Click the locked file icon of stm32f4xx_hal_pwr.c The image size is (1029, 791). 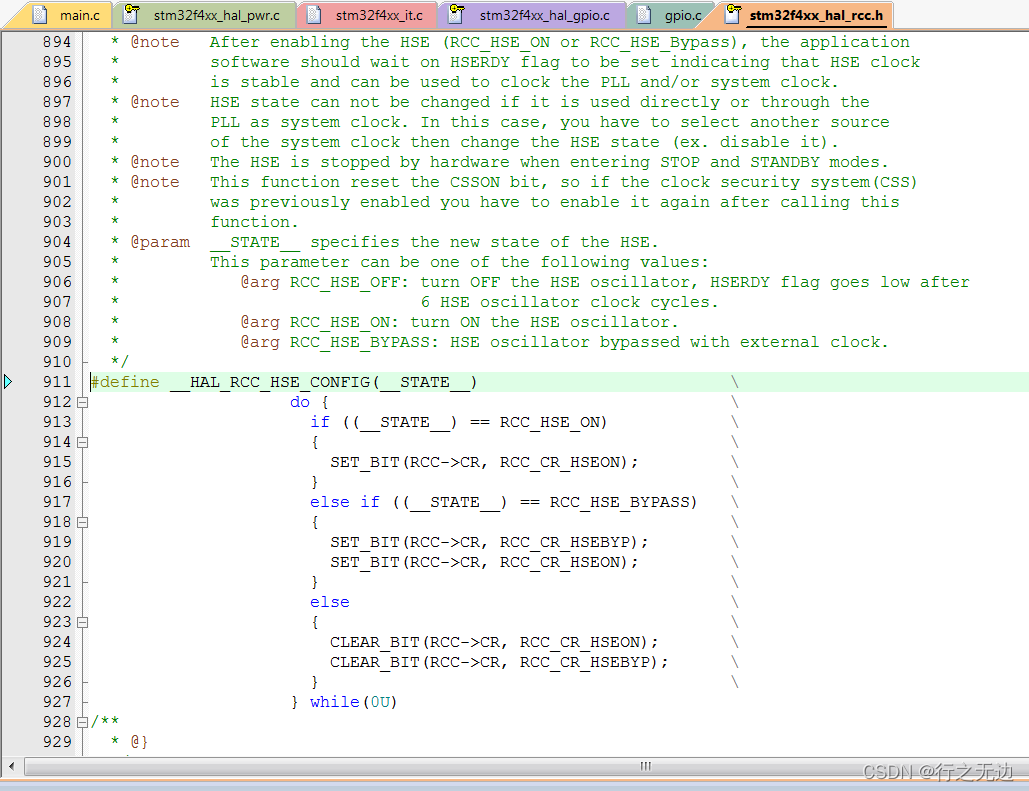click(132, 14)
